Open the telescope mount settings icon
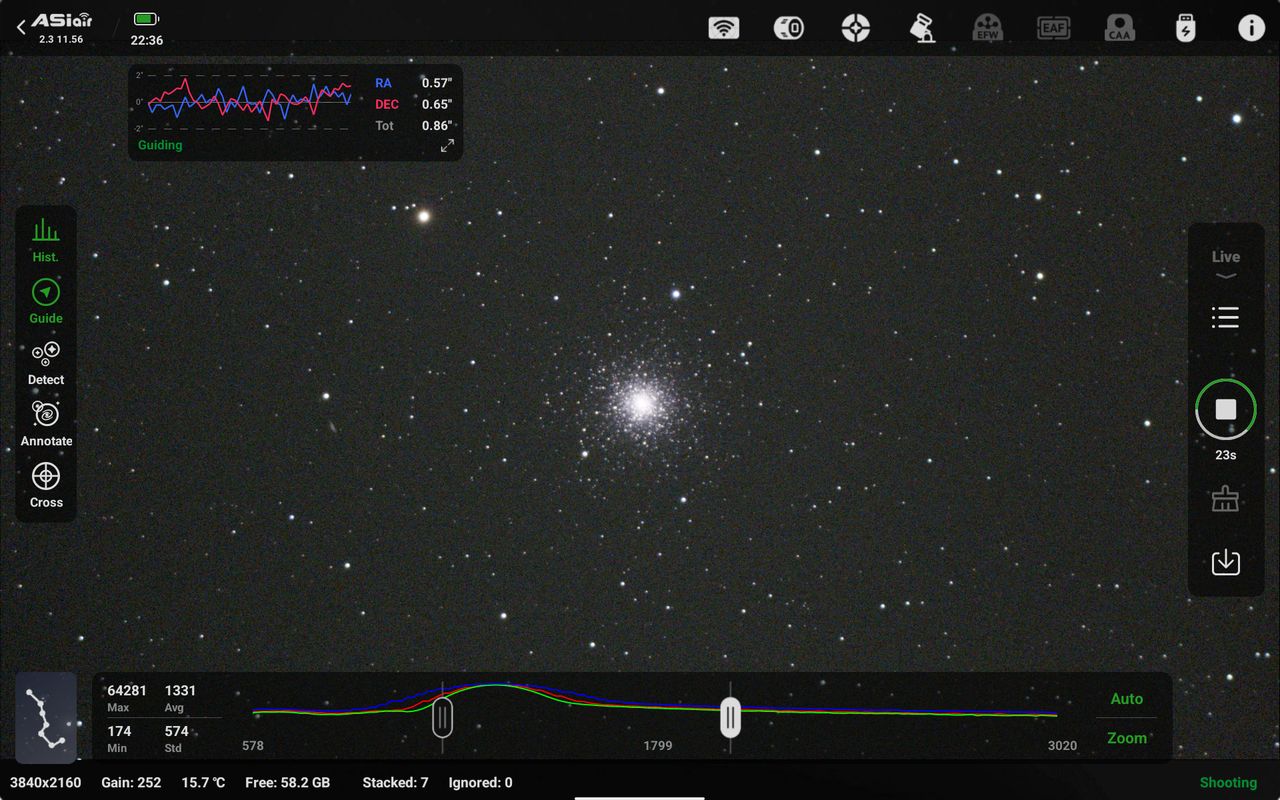This screenshot has width=1280, height=800. [922, 28]
